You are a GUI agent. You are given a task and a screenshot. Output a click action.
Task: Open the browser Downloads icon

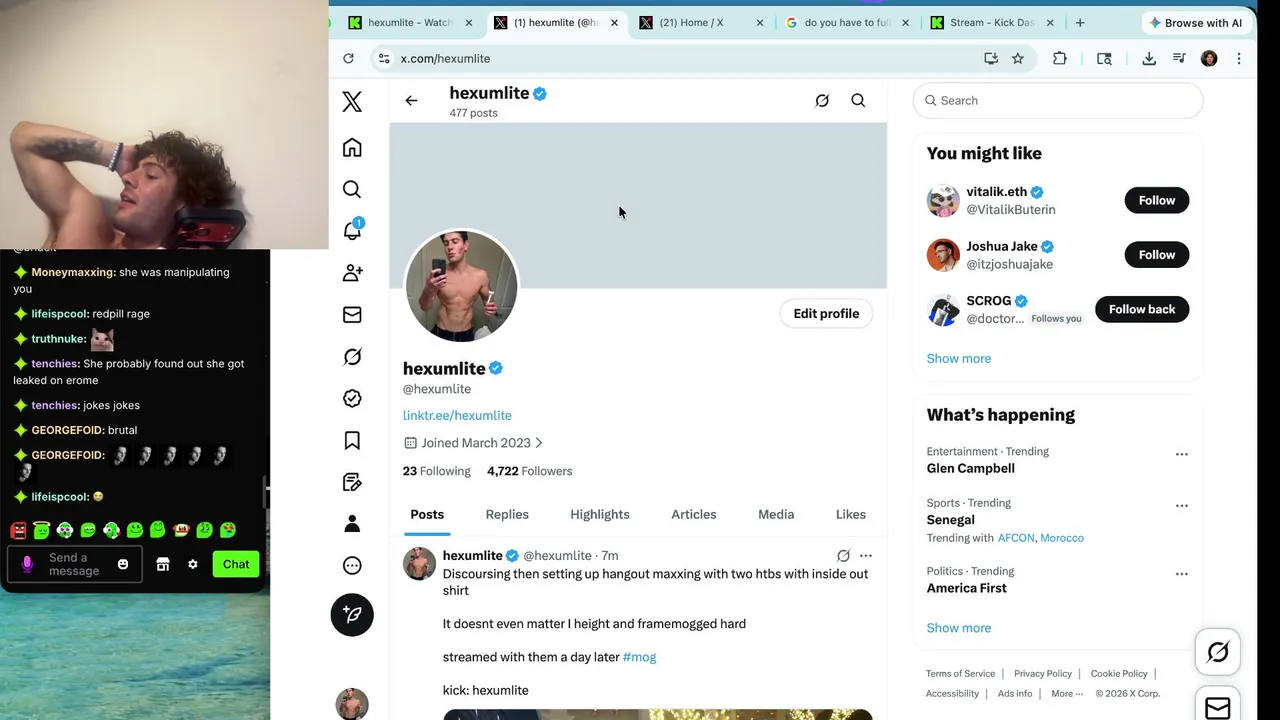[1149, 59]
